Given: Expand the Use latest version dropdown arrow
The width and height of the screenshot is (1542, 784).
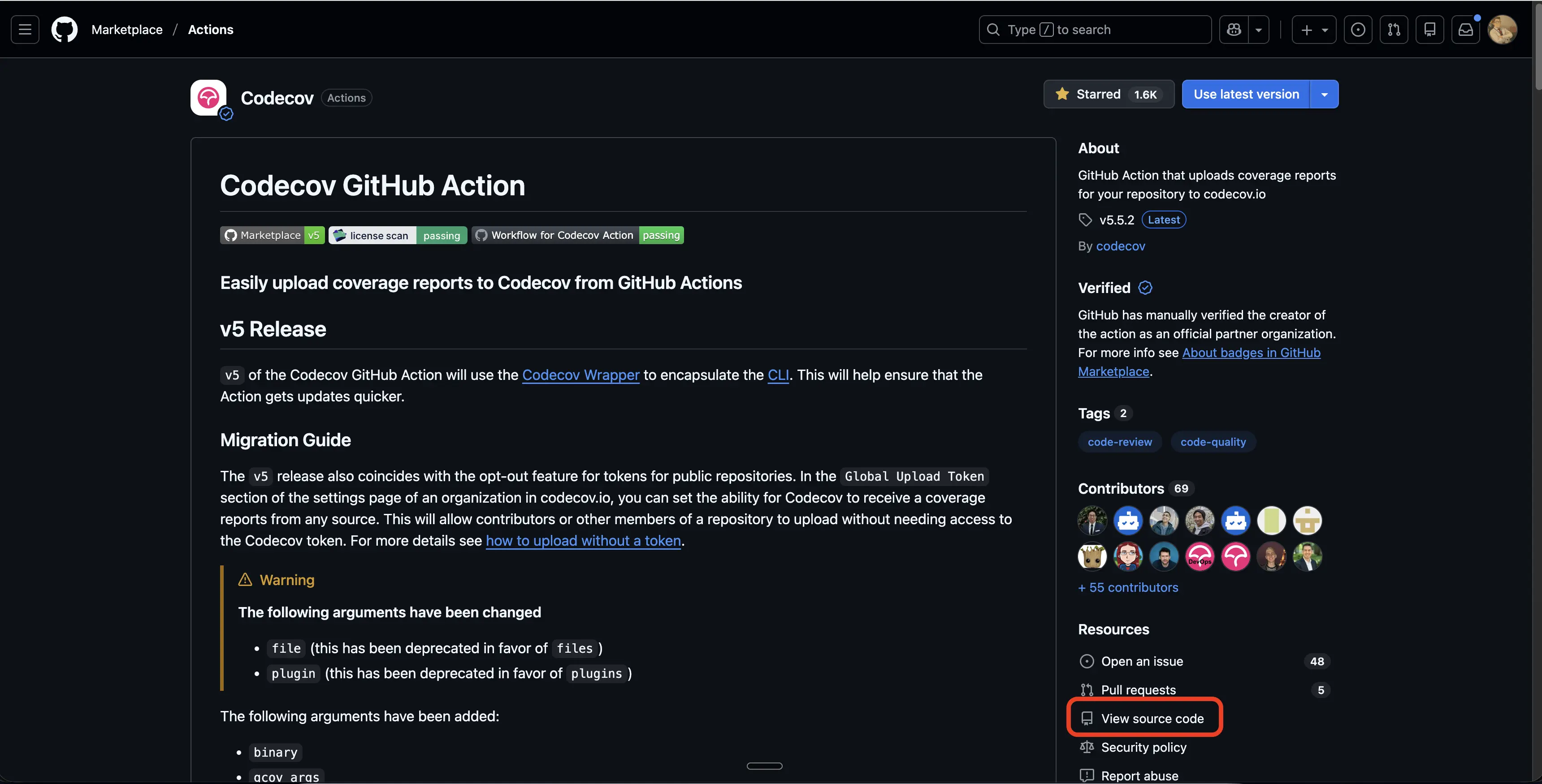Looking at the screenshot, I should (x=1324, y=94).
